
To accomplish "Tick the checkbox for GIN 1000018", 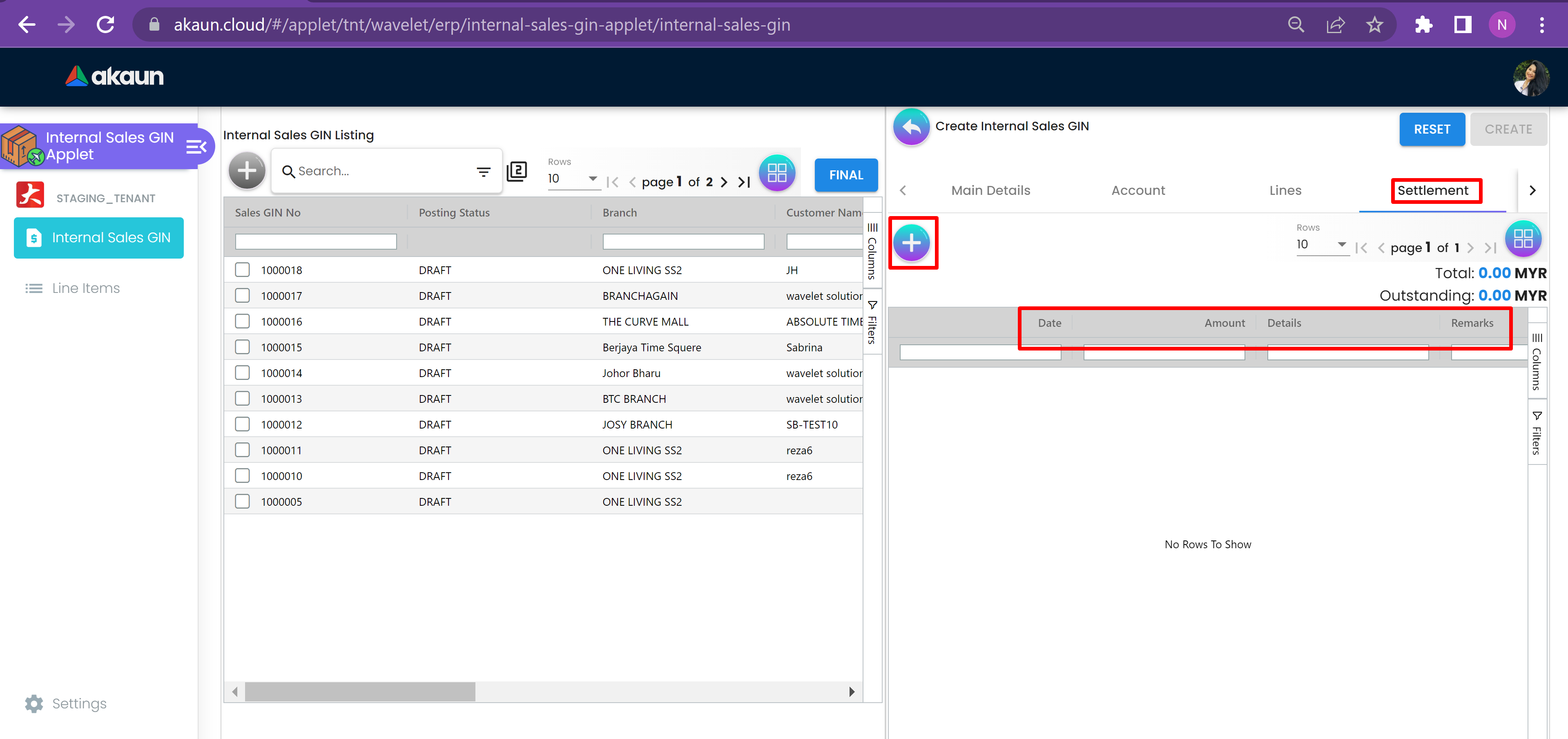I will coord(242,270).
